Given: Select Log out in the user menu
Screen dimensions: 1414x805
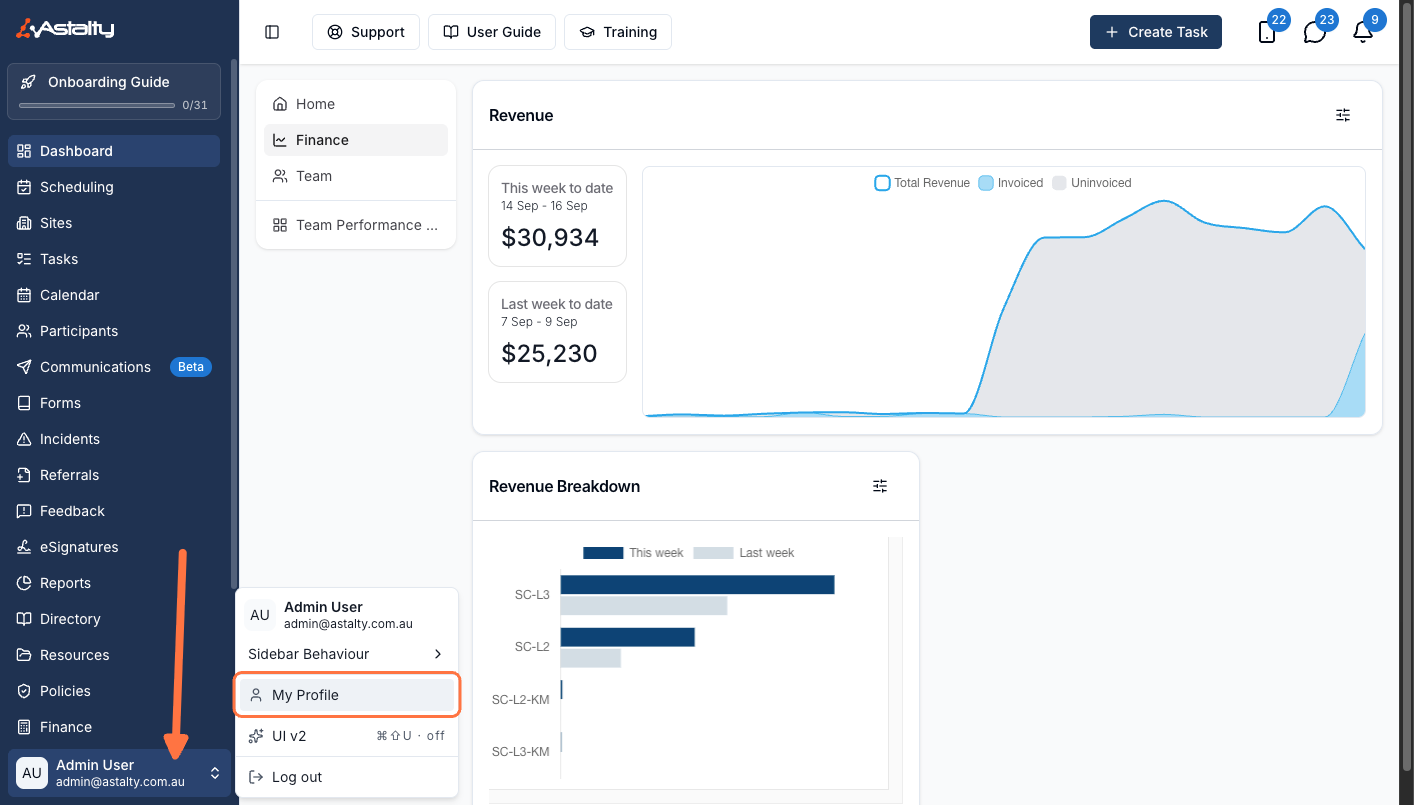Looking at the screenshot, I should point(346,777).
